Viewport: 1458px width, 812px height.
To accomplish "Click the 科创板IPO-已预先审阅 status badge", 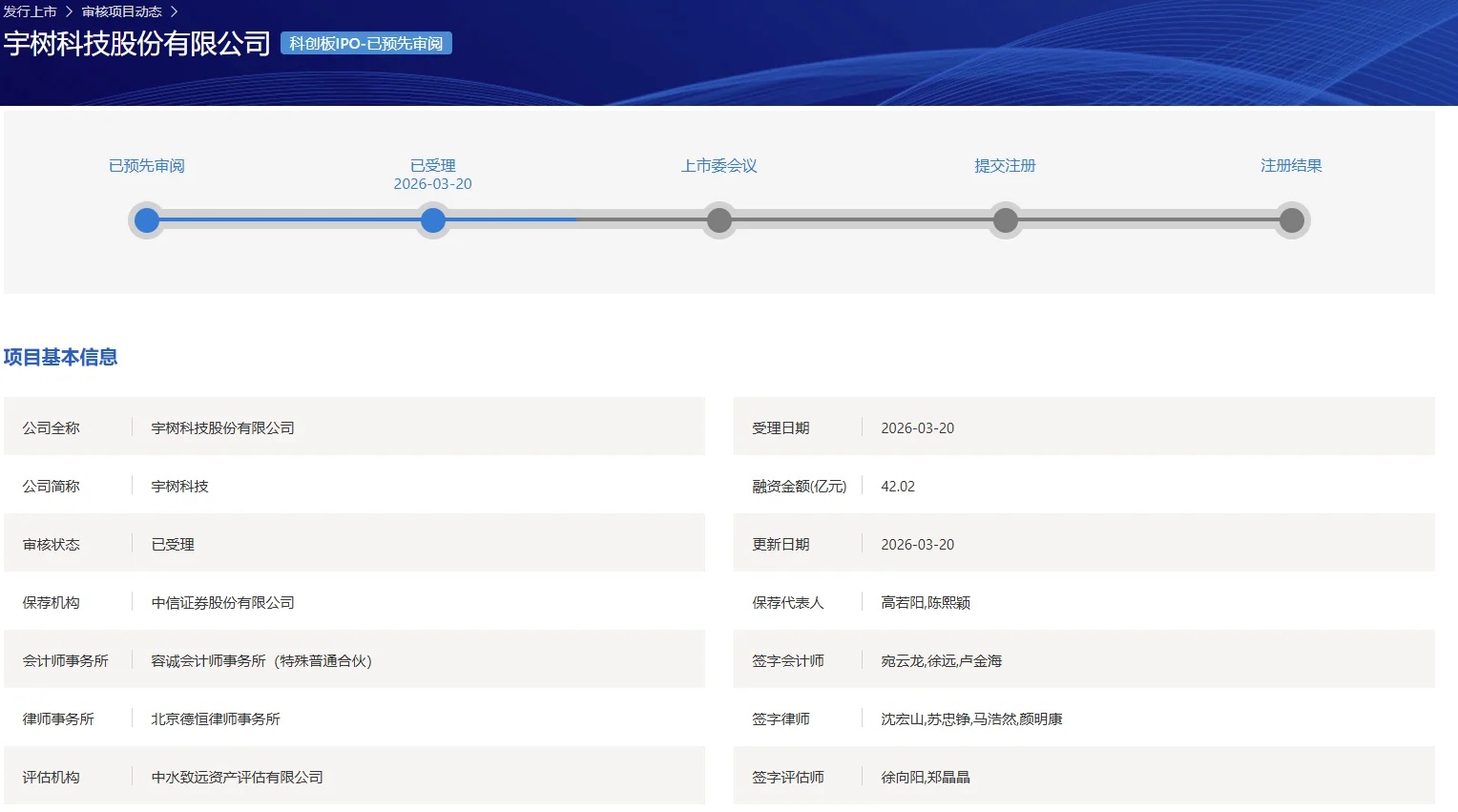I will (x=366, y=44).
